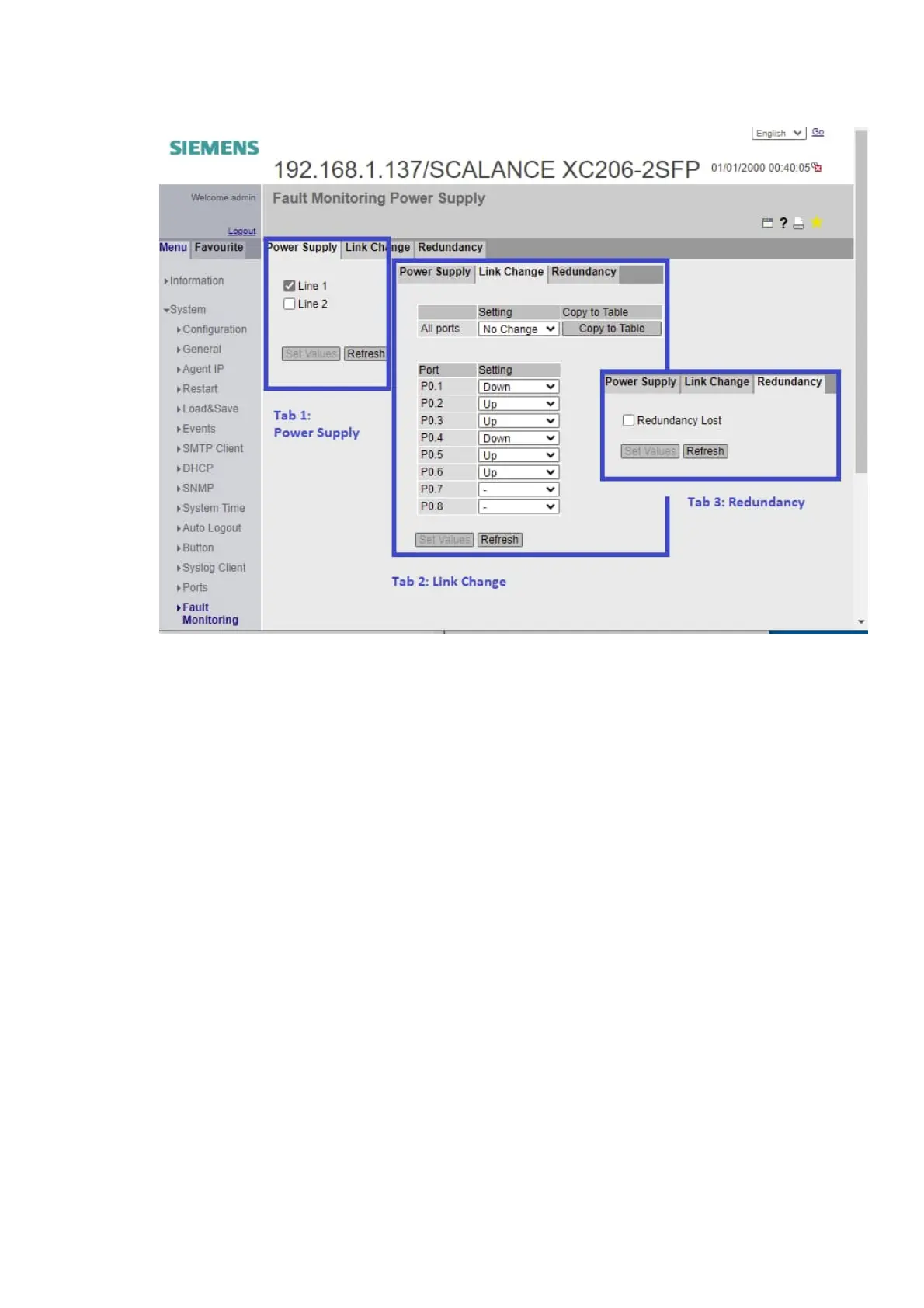The height and width of the screenshot is (1308, 924).
Task: Open page in new window icon
Action: coord(768,223)
